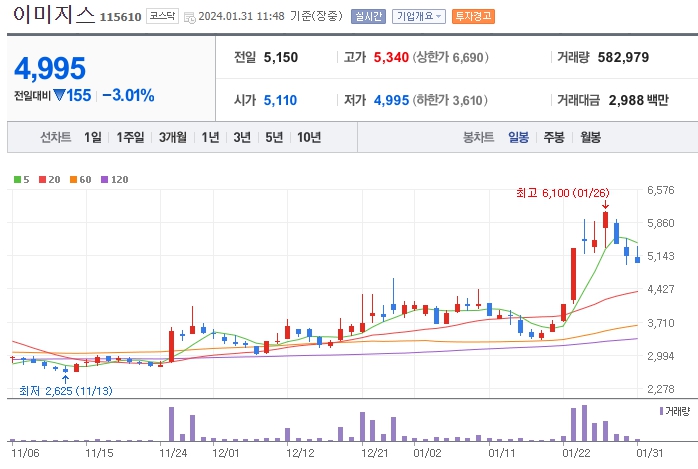The height and width of the screenshot is (469, 698).
Task: Click the 시가 value 5,110
Action: tap(280, 100)
